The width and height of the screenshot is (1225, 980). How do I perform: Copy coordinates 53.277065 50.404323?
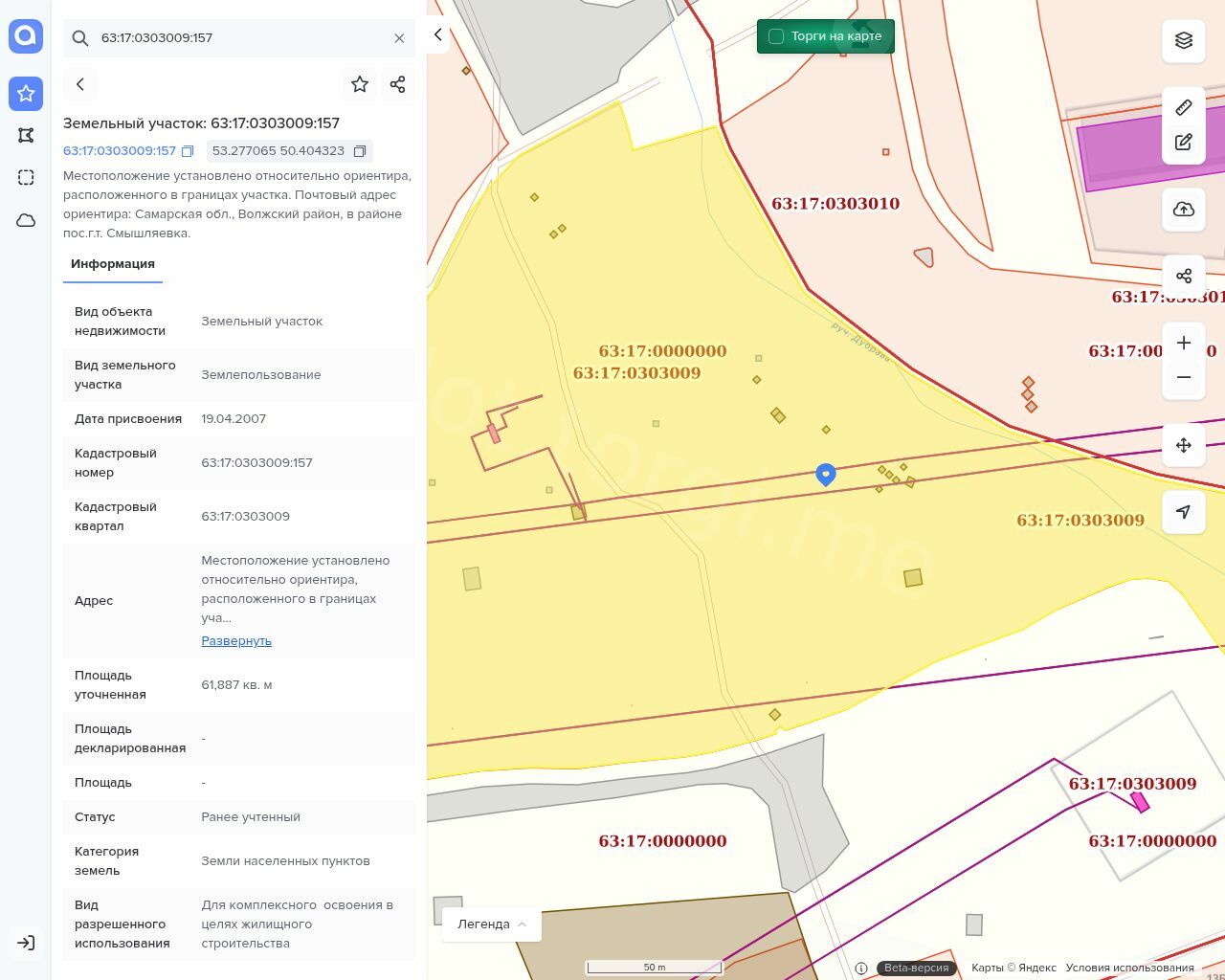click(x=360, y=151)
